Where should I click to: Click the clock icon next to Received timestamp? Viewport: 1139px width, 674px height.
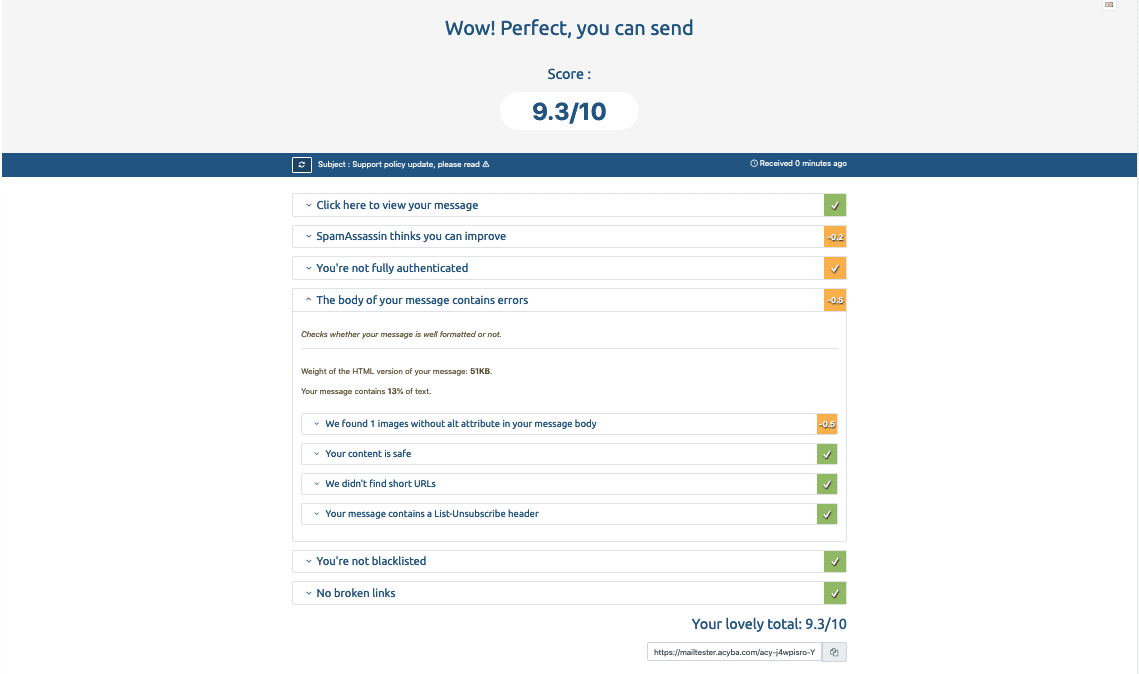[x=753, y=163]
